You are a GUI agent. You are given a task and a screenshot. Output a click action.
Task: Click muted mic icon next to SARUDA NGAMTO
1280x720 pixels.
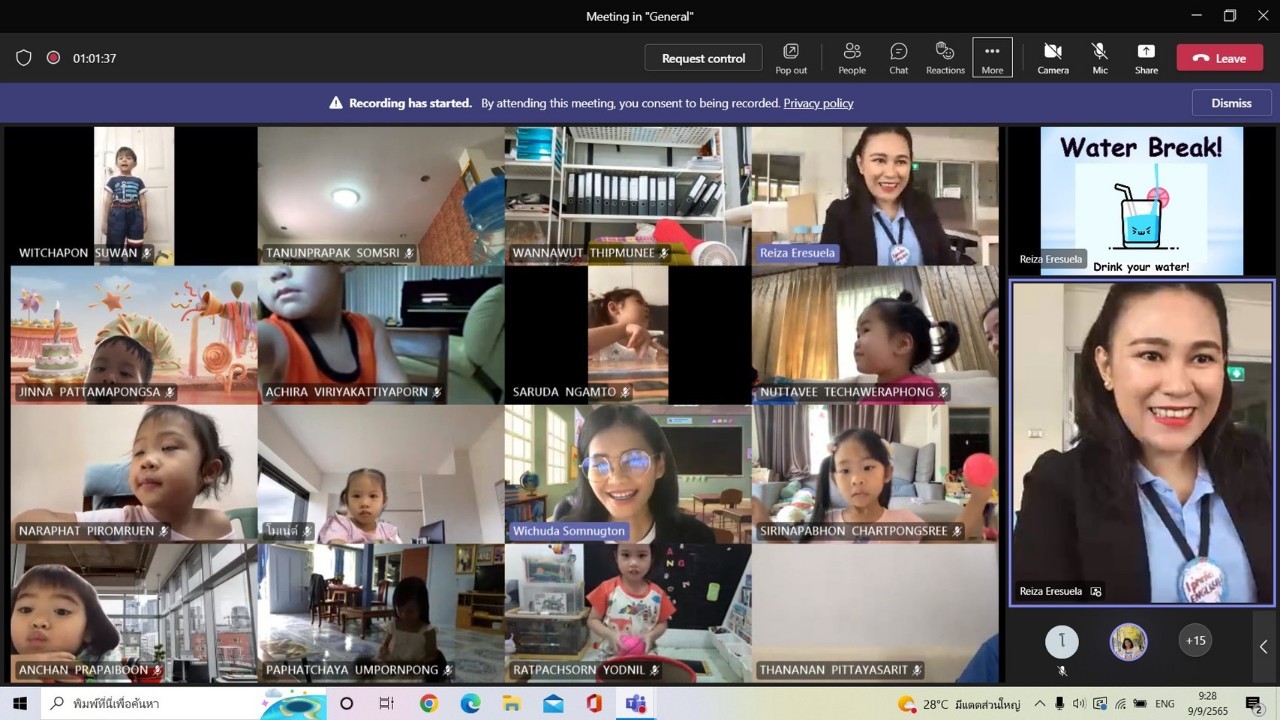point(625,392)
